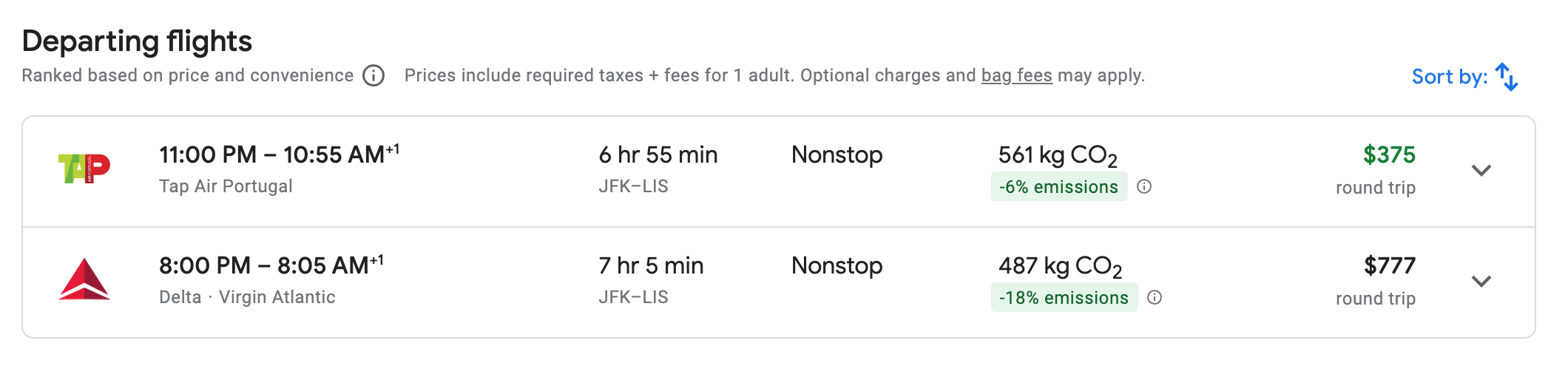The width and height of the screenshot is (1568, 380).
Task: Click the 487 kg CO2 emissions value
Action: coord(1060,266)
